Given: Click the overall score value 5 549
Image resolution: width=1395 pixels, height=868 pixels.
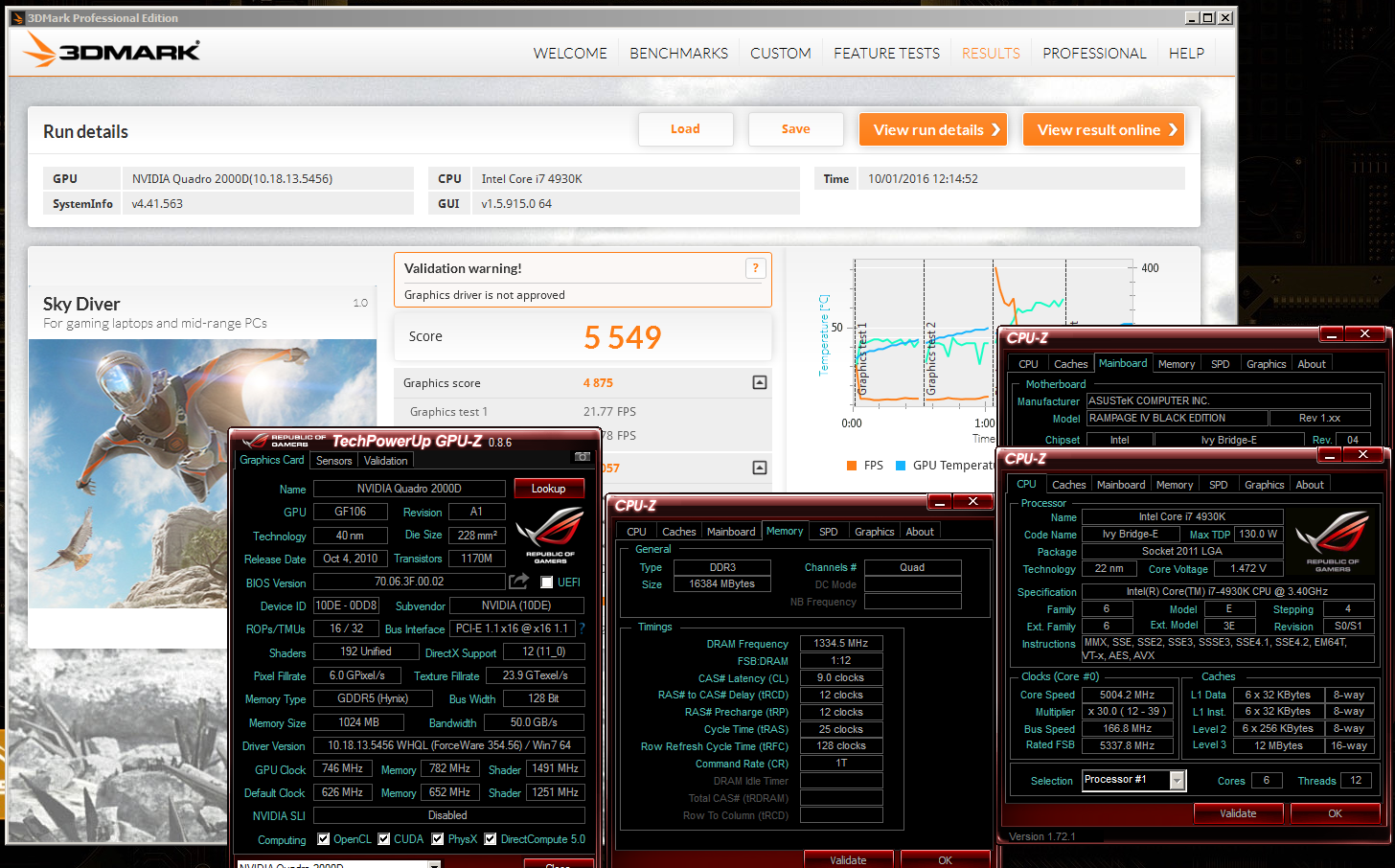Looking at the screenshot, I should [x=623, y=337].
